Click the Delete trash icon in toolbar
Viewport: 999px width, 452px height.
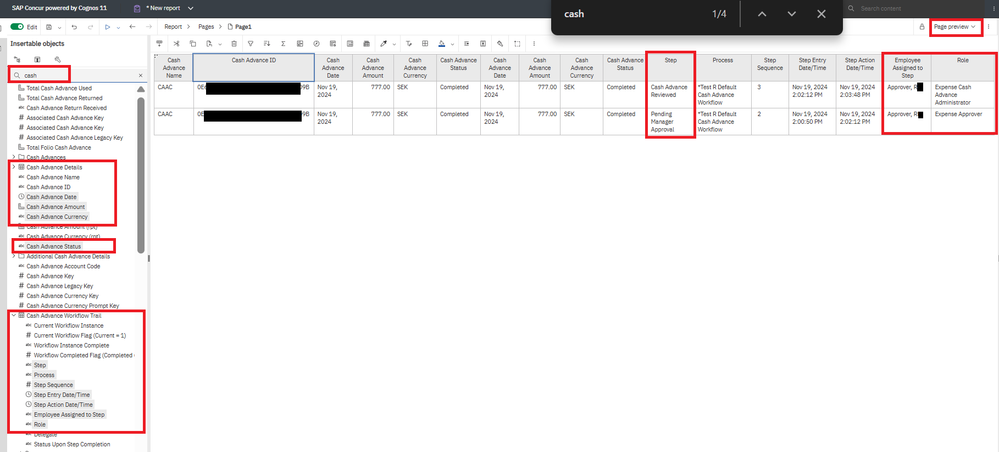click(x=234, y=43)
